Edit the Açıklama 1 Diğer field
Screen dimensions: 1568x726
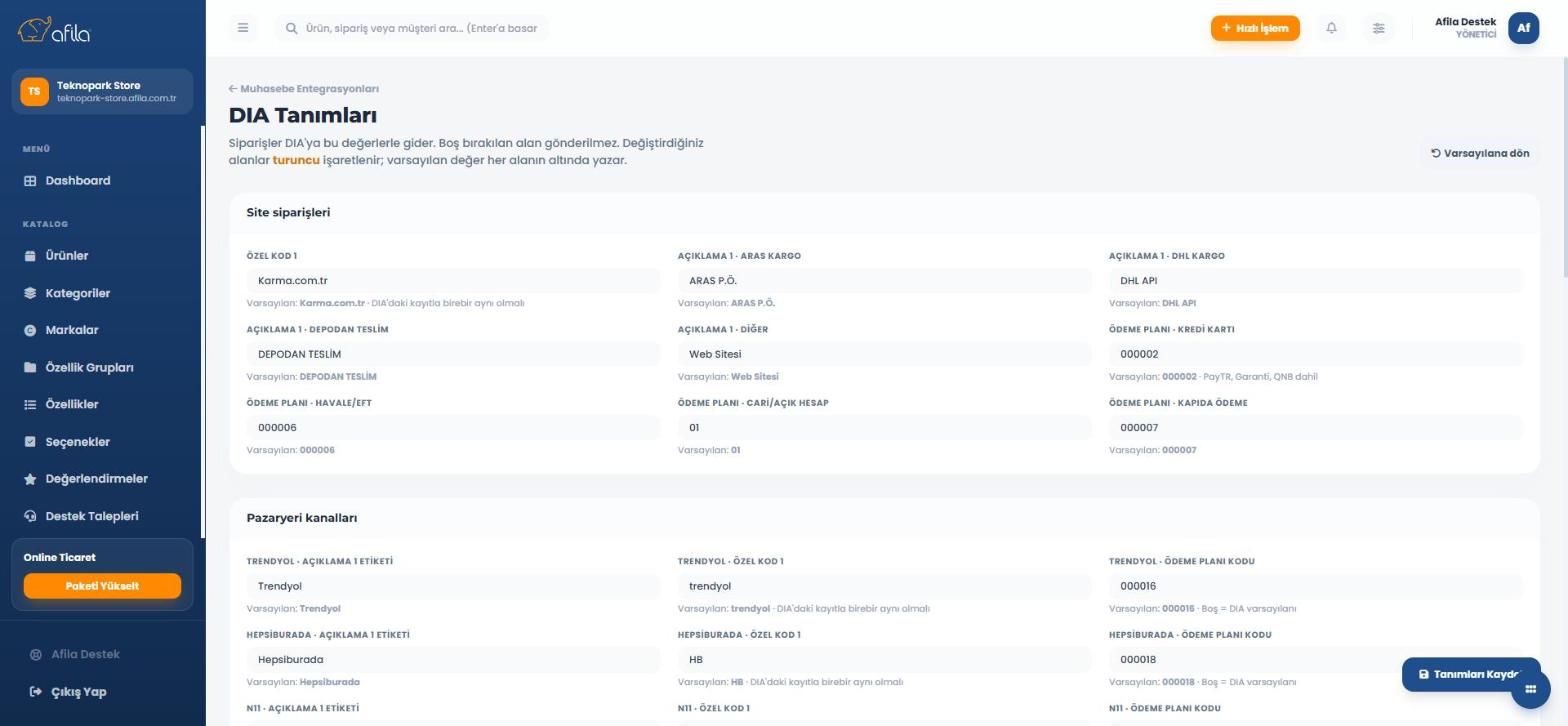tap(884, 354)
